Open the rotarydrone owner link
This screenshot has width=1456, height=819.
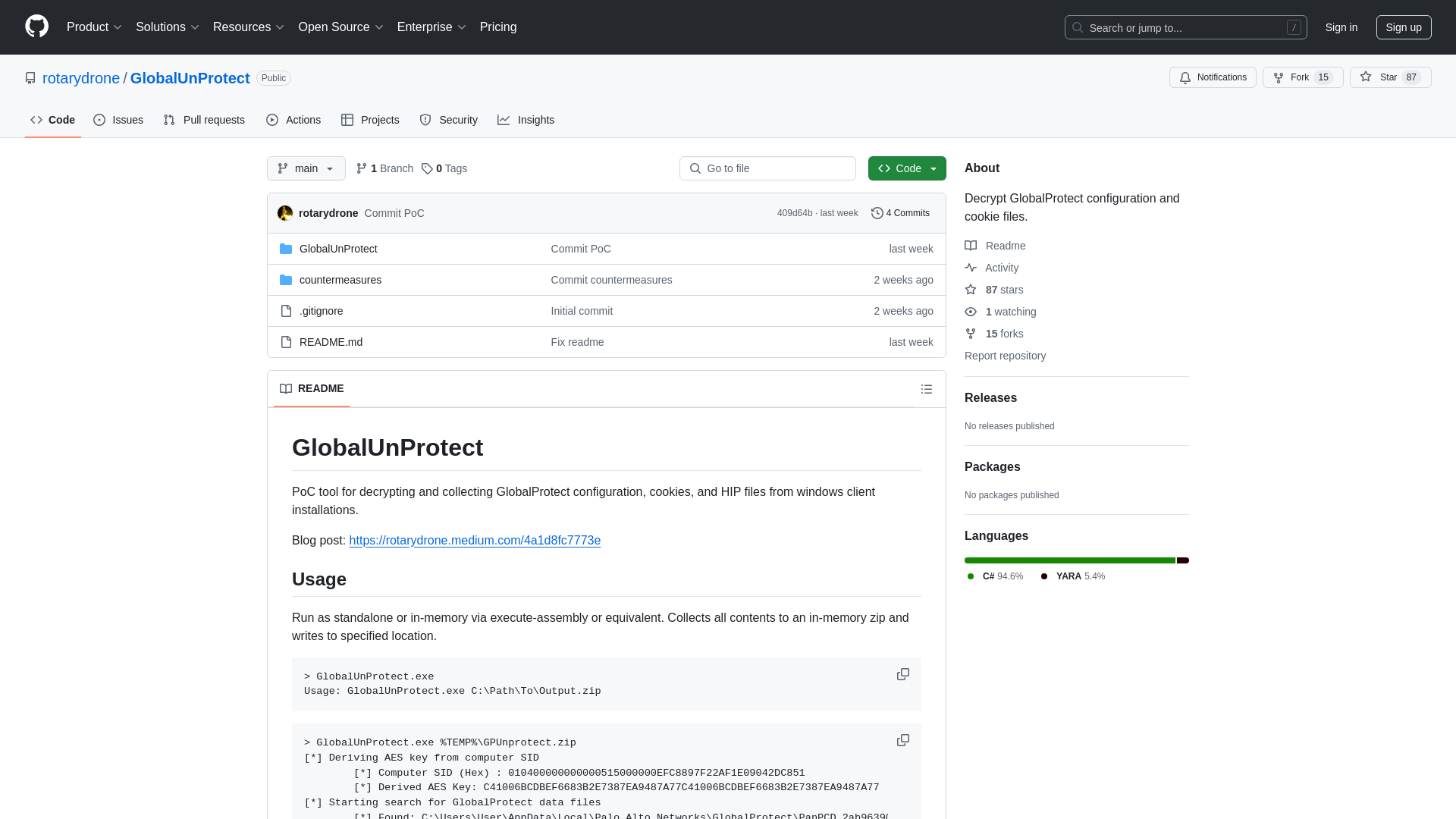[81, 78]
